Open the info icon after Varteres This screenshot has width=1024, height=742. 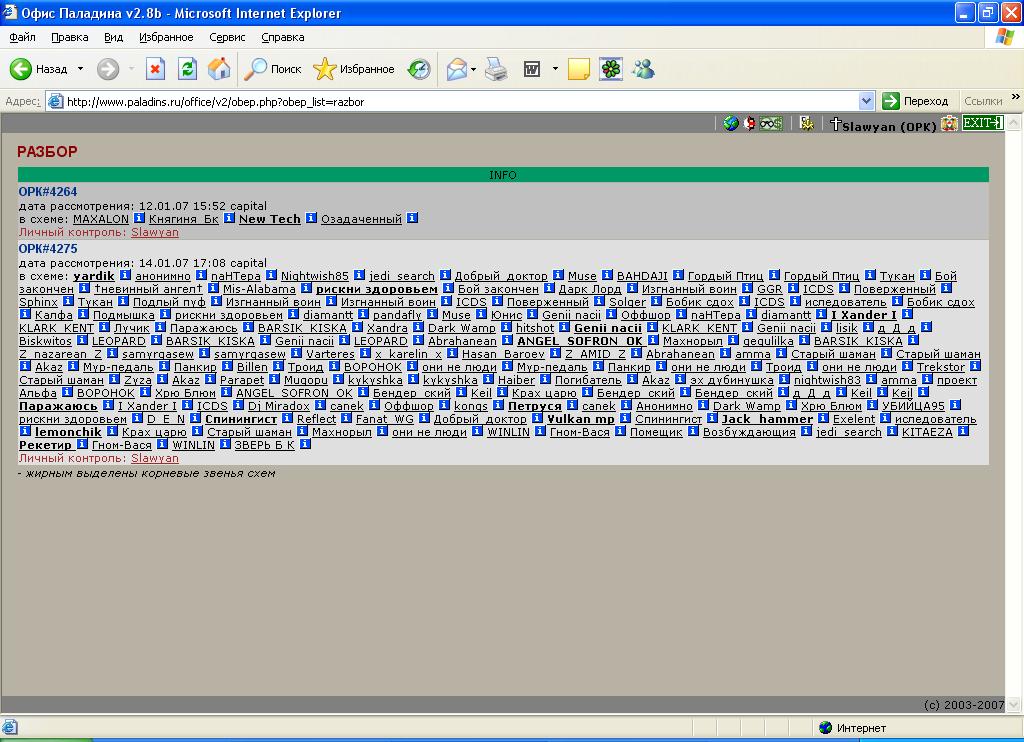365,353
